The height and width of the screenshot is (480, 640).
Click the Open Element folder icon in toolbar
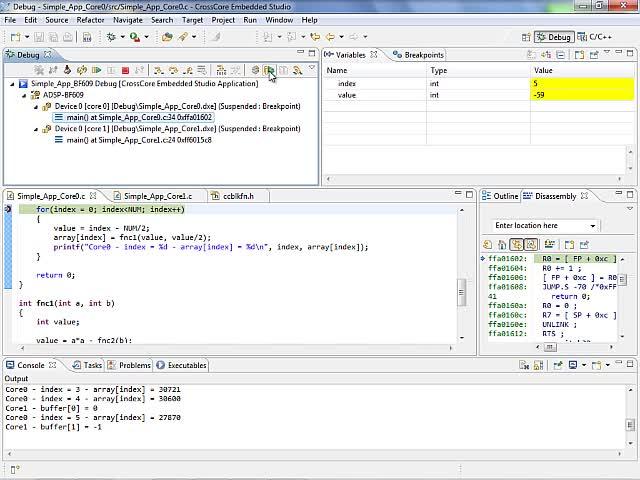[x=167, y=37]
